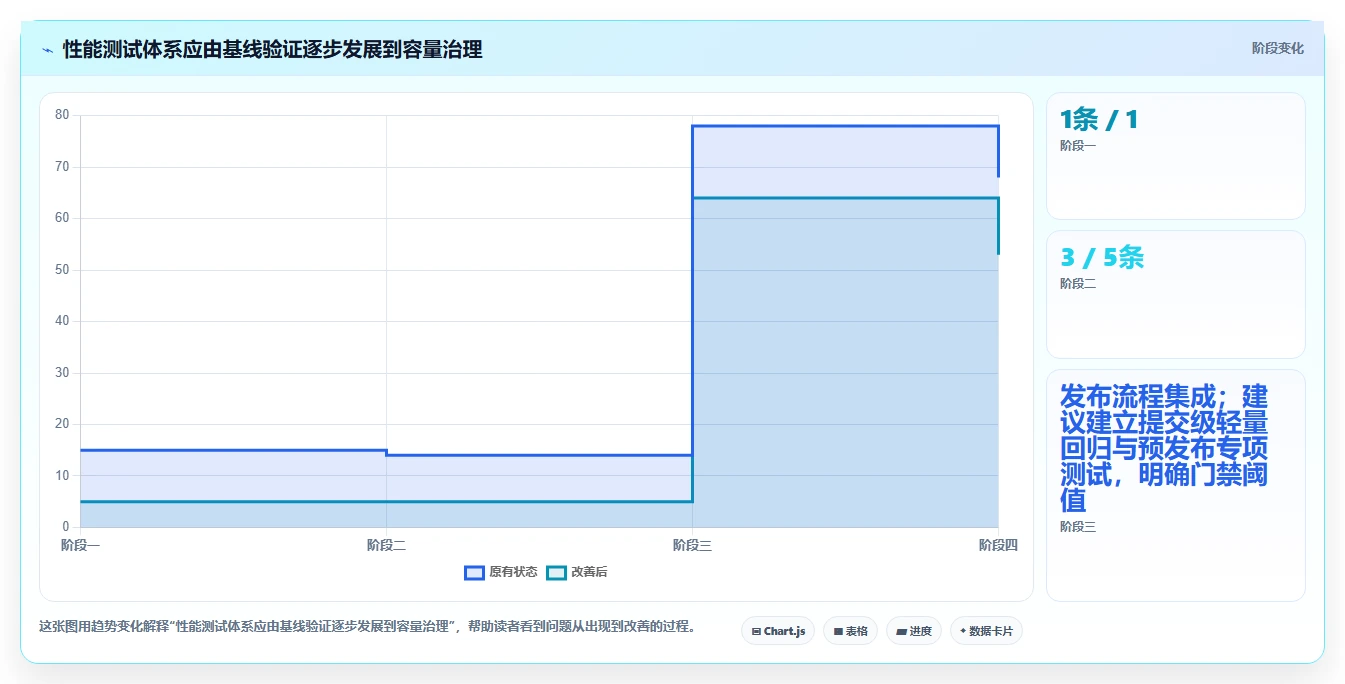Screen dimensions: 1345x684
Task: Click the chart title 性能测试体系应由基线验证
Action: coord(273,50)
